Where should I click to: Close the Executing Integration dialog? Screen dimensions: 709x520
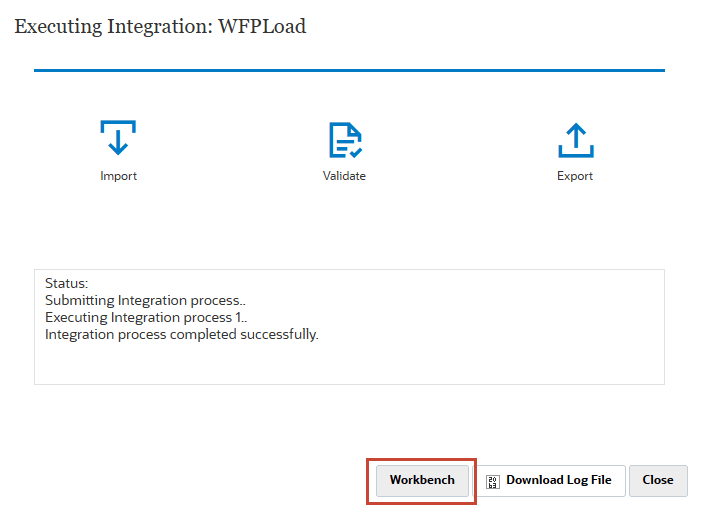tap(658, 480)
